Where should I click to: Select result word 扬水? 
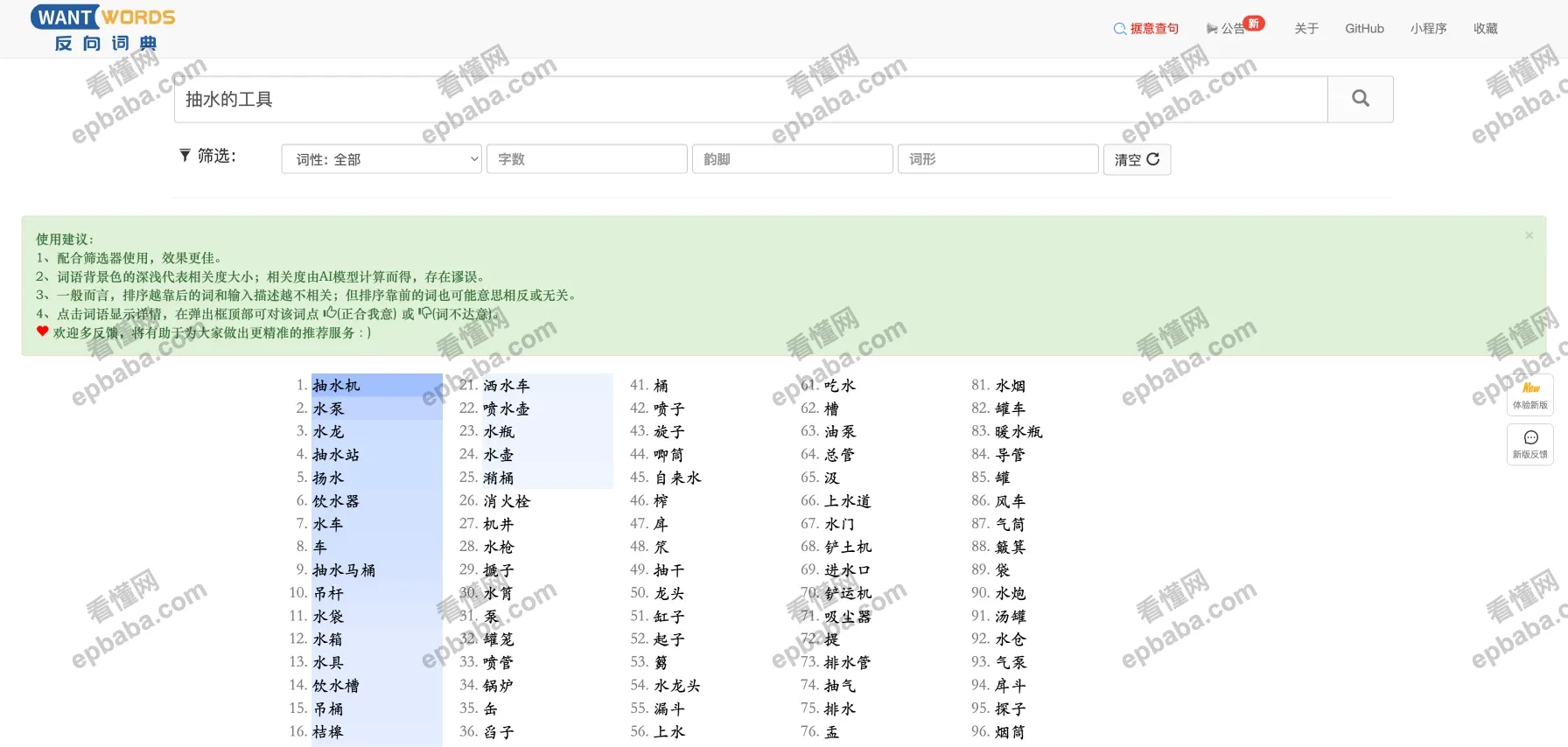point(329,478)
